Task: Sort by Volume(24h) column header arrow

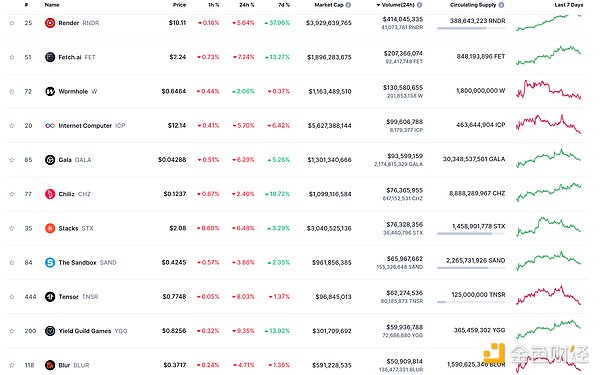Action: click(378, 5)
